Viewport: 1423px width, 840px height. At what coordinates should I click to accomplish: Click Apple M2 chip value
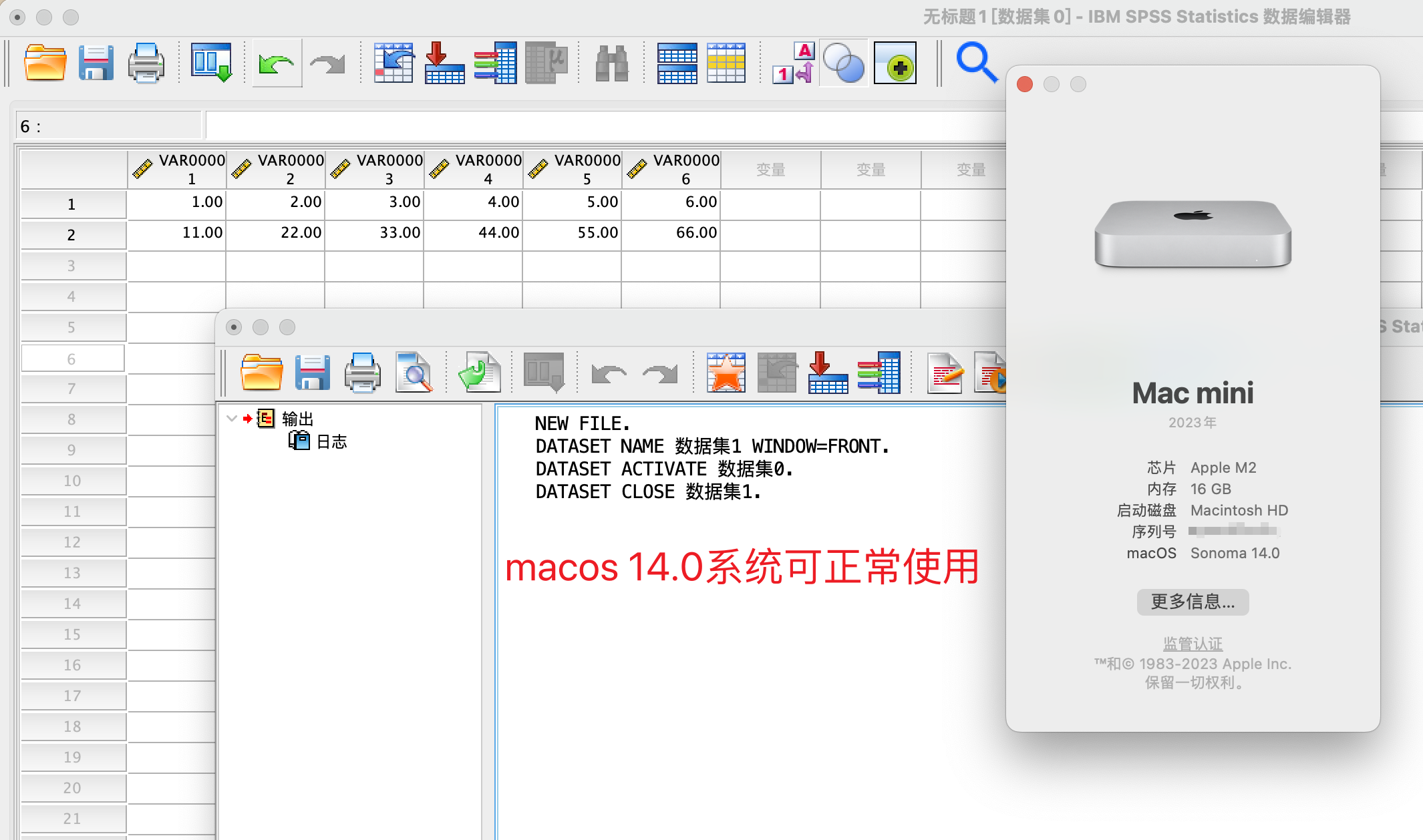(1223, 467)
